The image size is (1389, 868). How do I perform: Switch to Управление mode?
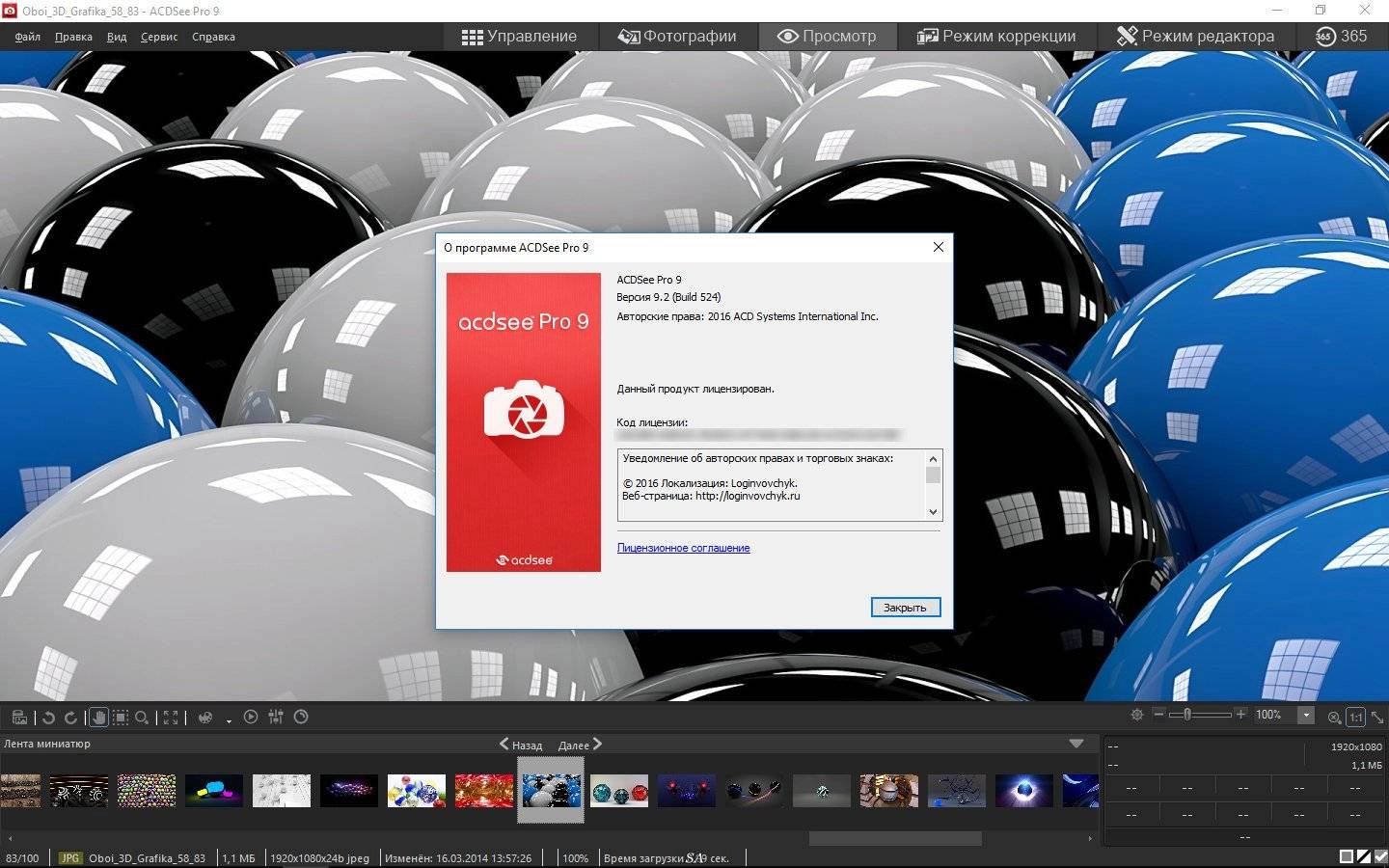(519, 36)
